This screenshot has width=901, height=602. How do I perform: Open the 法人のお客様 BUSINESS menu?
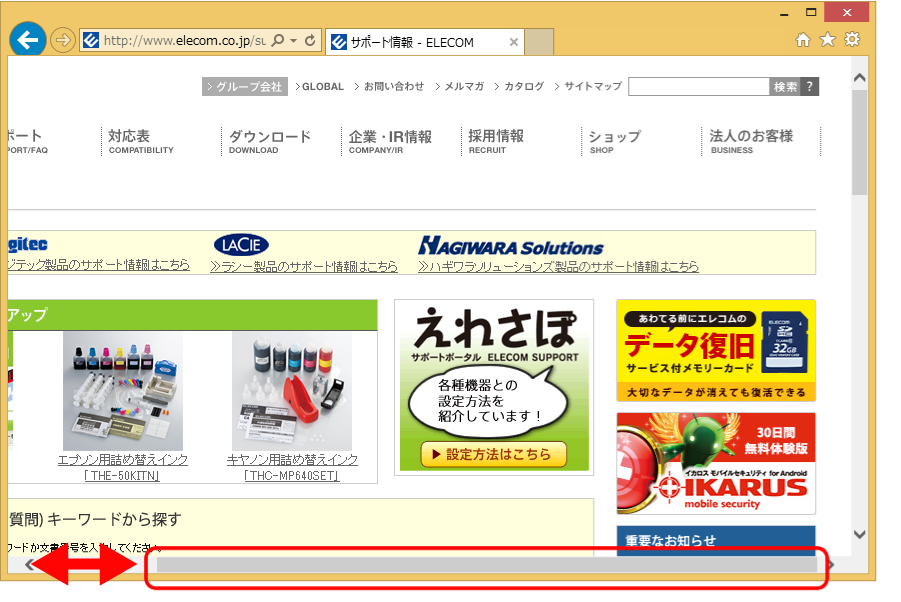pyautogui.click(x=751, y=141)
